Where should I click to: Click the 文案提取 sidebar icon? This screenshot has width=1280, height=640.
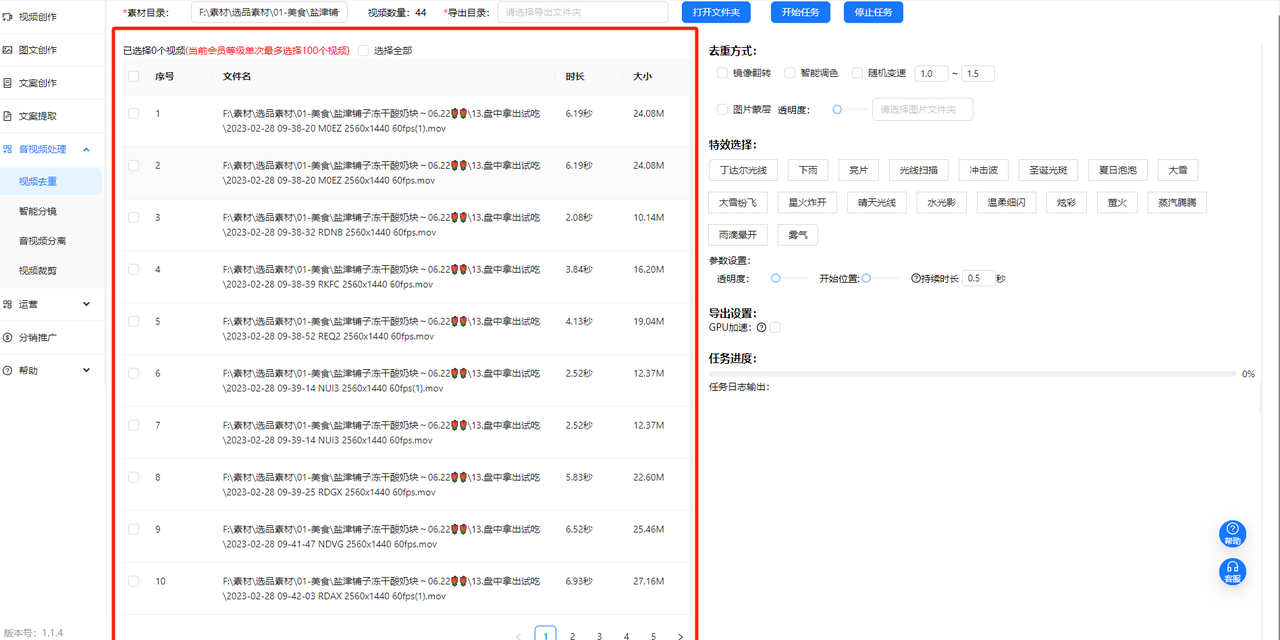8,115
